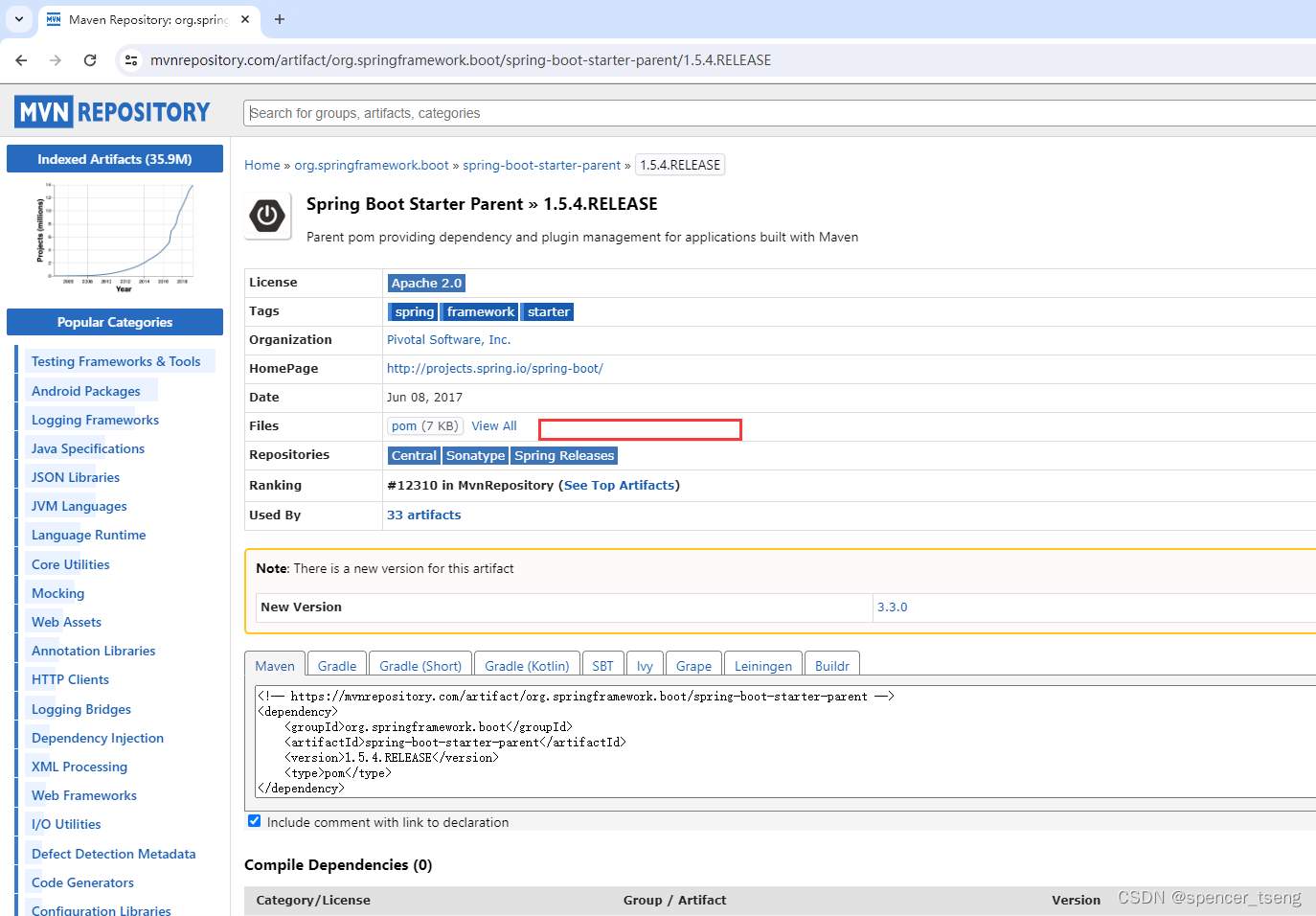Toggle Include comment with link to declaration

click(254, 821)
